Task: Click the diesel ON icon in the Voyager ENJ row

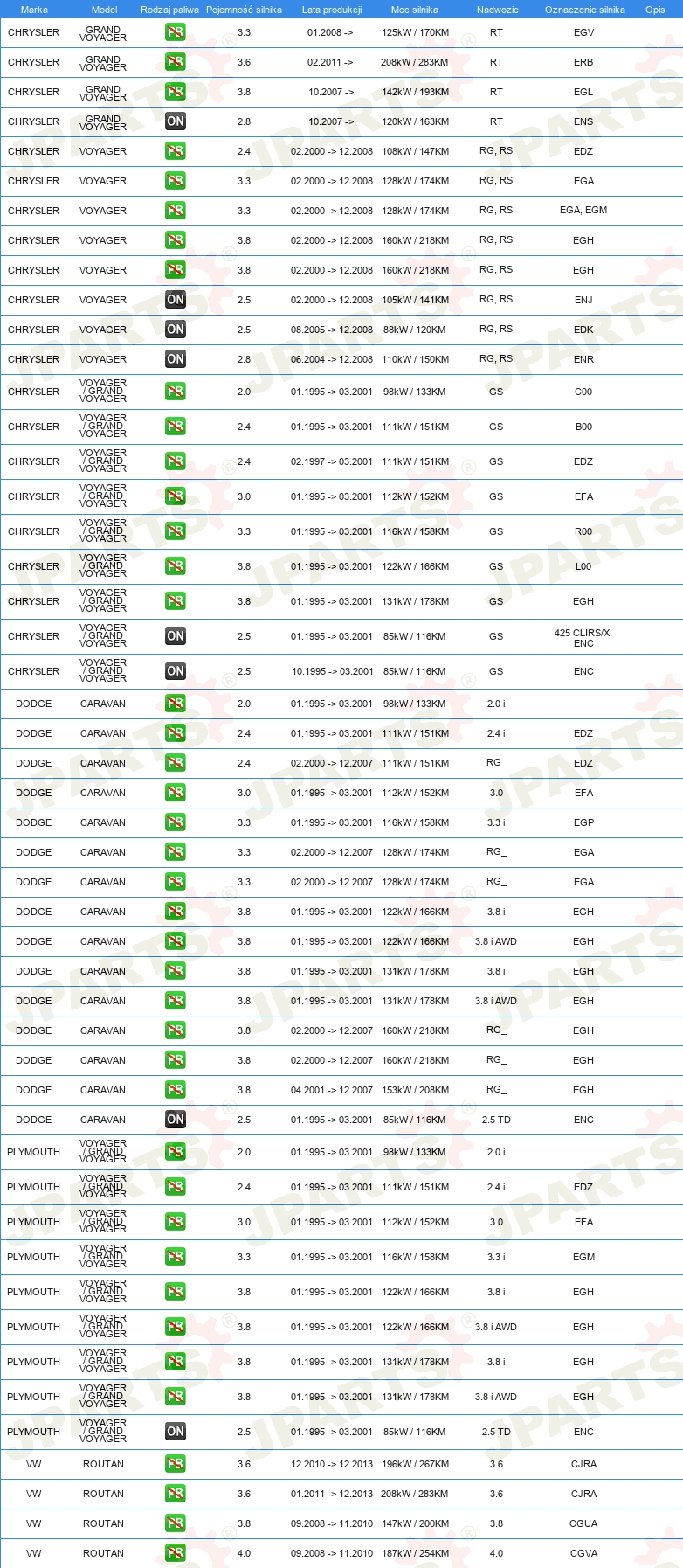Action: (176, 300)
